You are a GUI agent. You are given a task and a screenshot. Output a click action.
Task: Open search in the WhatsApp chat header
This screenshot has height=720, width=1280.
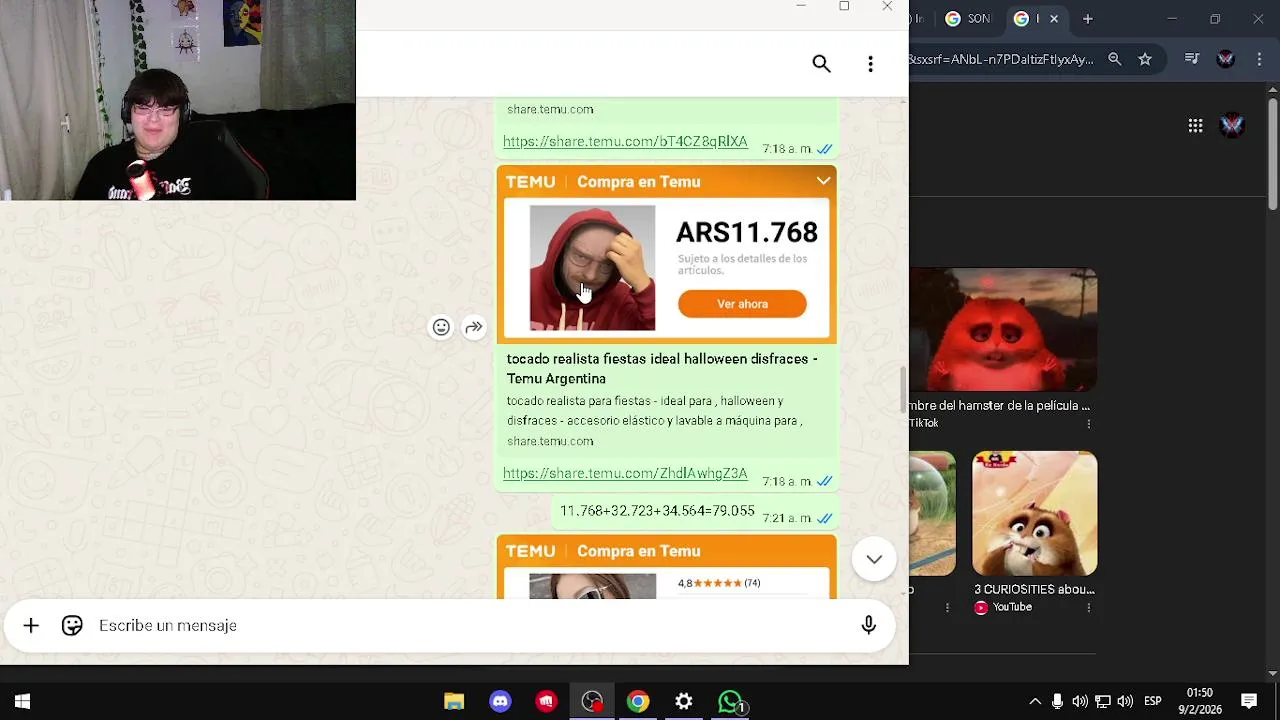tap(821, 64)
